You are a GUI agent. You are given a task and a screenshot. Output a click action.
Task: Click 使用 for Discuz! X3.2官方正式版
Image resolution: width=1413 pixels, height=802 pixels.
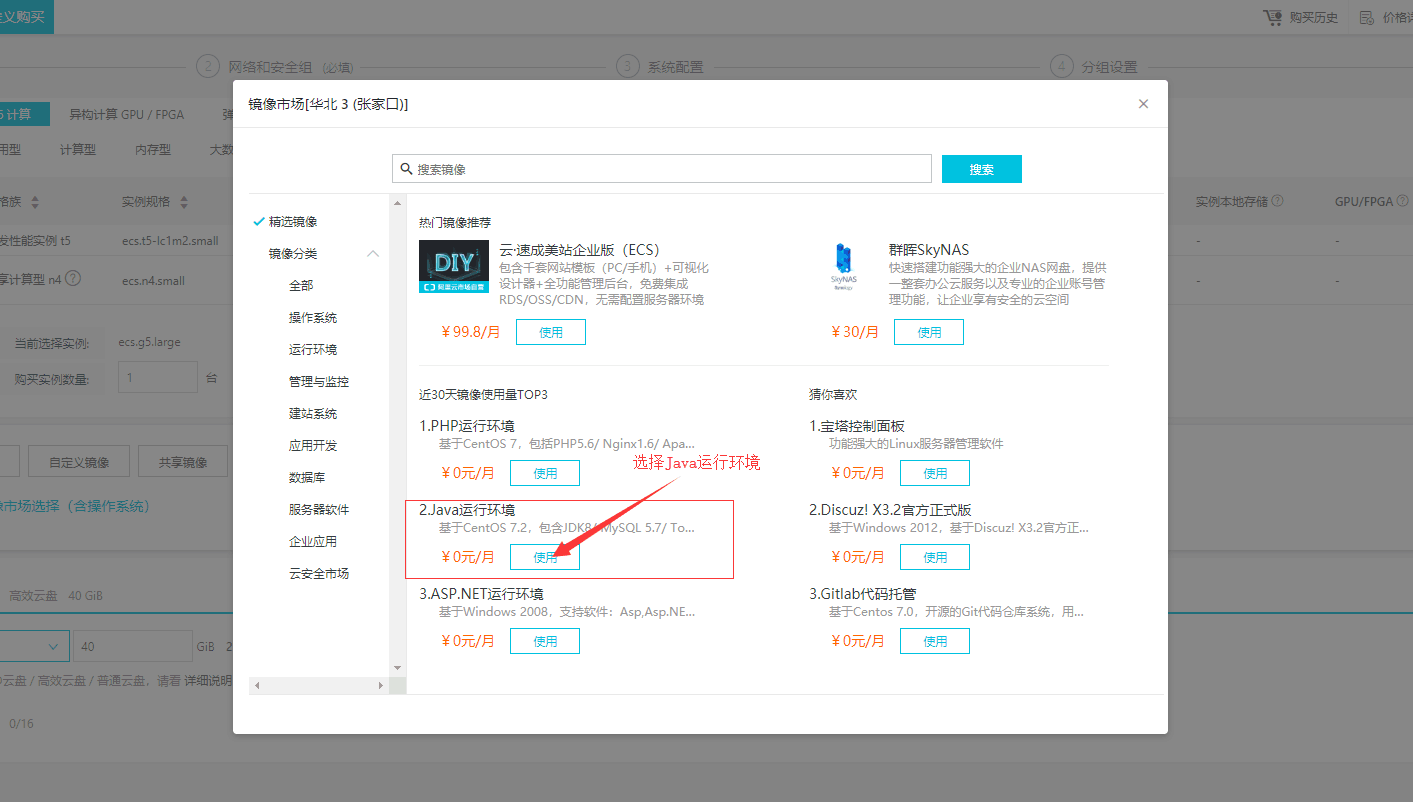[935, 557]
